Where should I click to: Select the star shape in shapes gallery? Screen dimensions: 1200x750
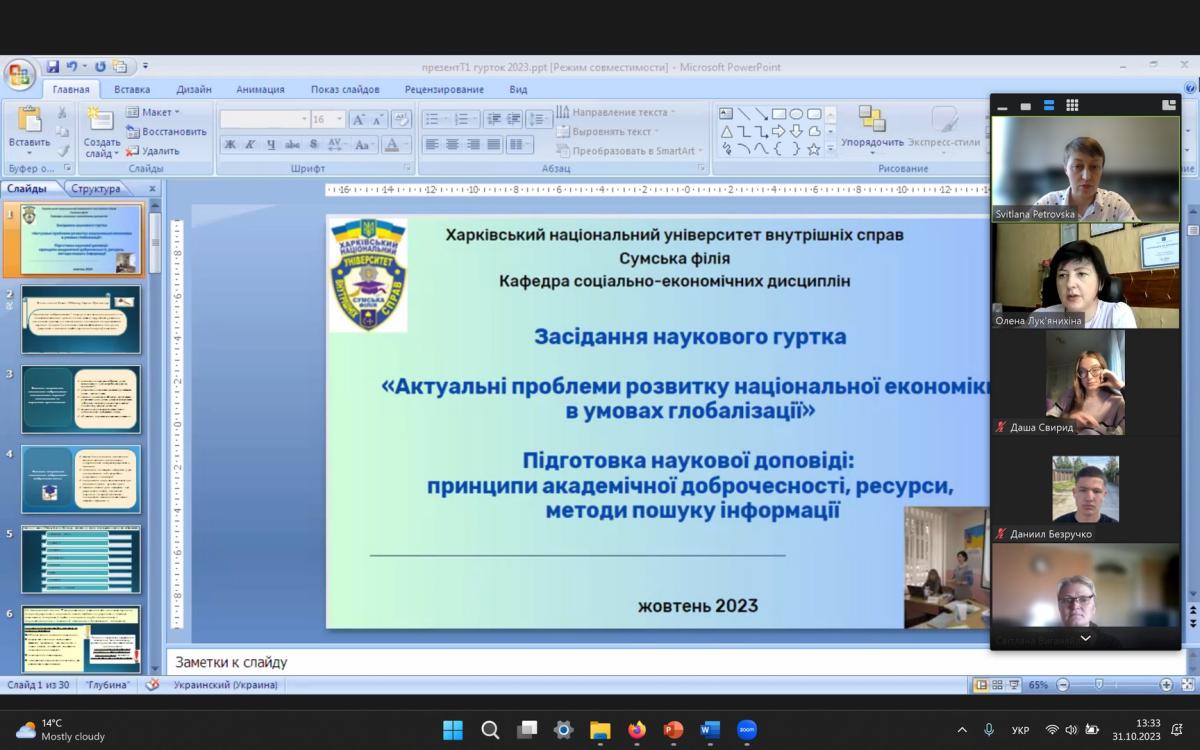click(x=814, y=149)
